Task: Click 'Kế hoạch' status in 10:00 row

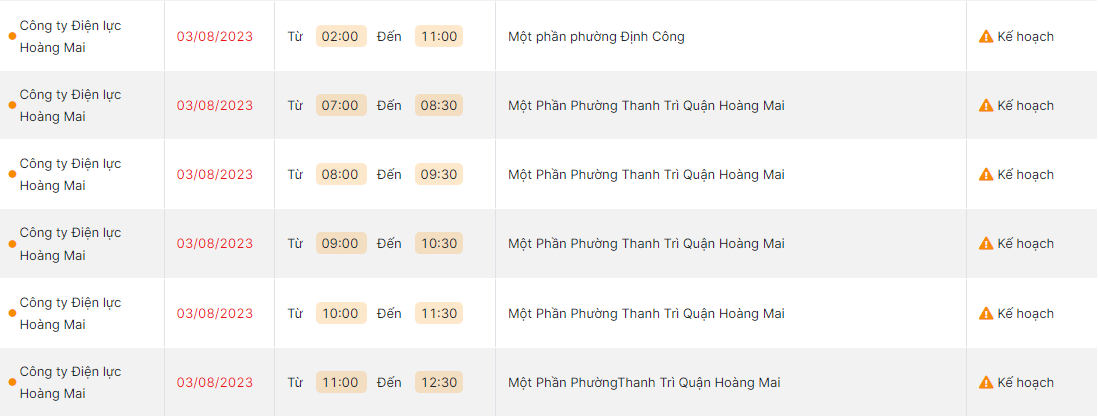Action: (x=1025, y=314)
